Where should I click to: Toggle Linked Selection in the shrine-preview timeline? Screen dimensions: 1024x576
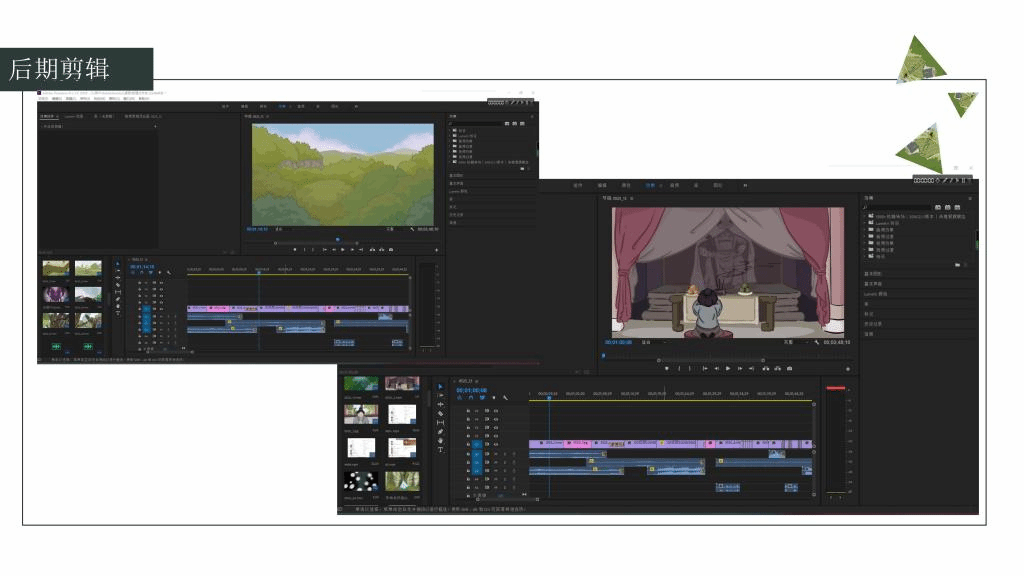click(482, 398)
